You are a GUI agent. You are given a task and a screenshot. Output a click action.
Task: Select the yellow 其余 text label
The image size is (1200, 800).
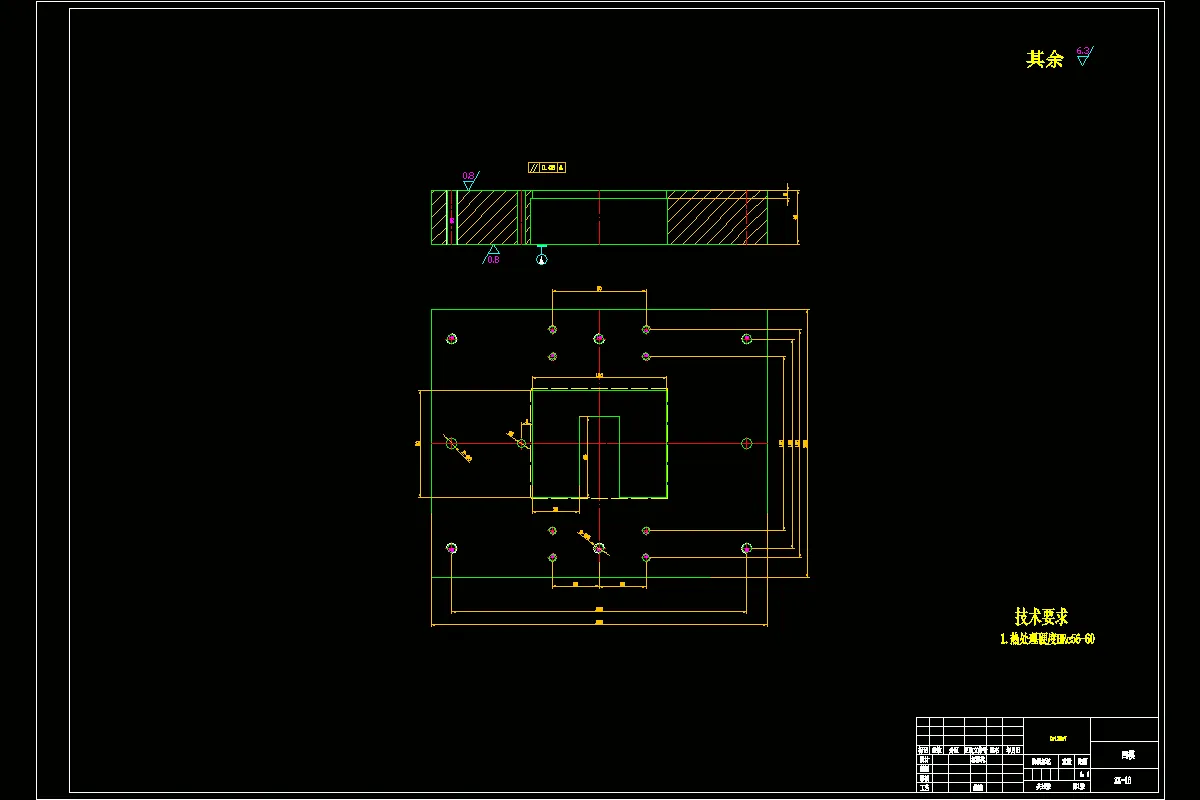(1044, 59)
